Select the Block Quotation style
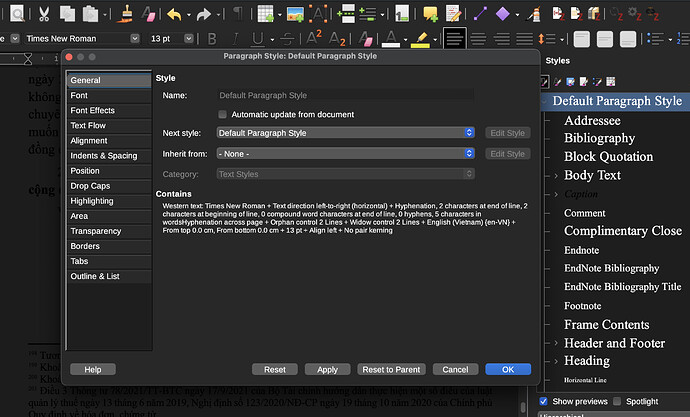This screenshot has width=690, height=417. tap(609, 157)
